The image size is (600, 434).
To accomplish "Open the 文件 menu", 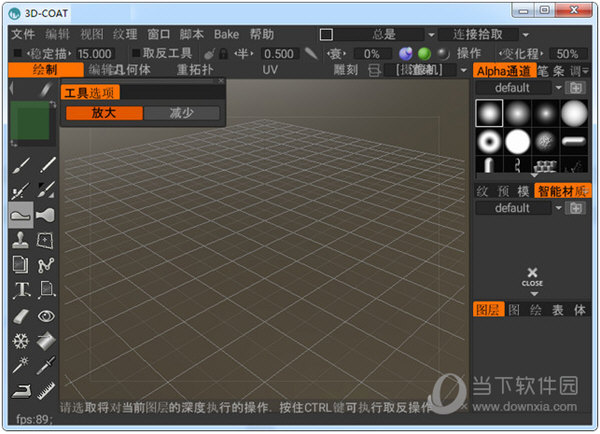I will [x=22, y=34].
